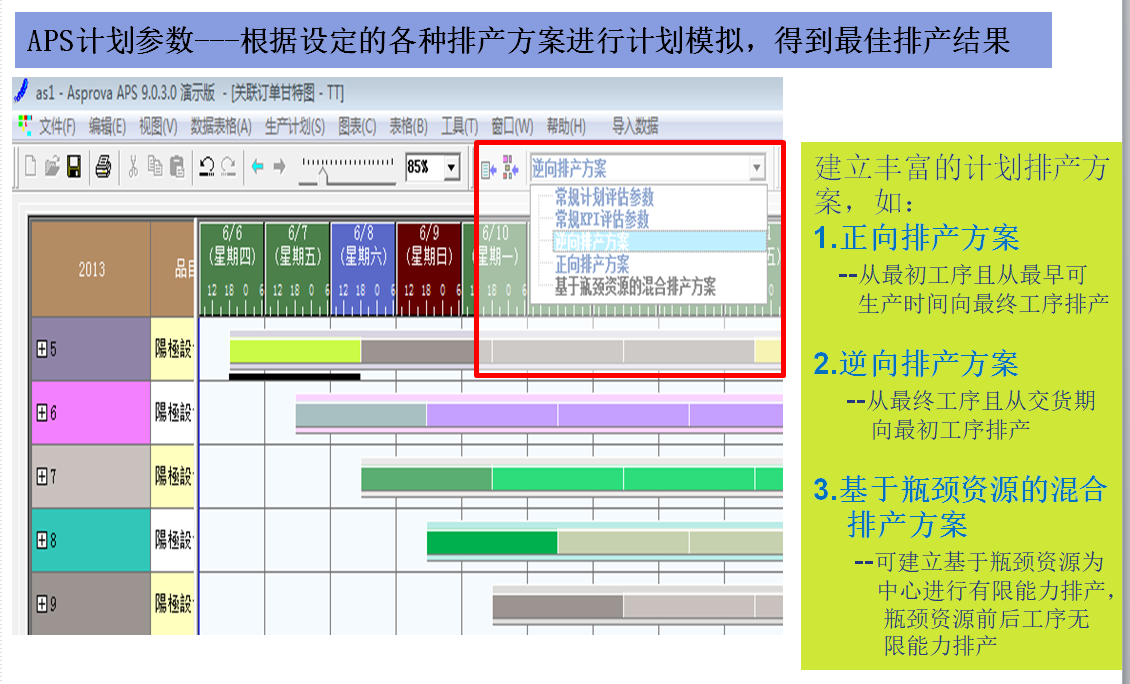Expand order row 7 tree node
The image size is (1130, 684).
[x=42, y=476]
